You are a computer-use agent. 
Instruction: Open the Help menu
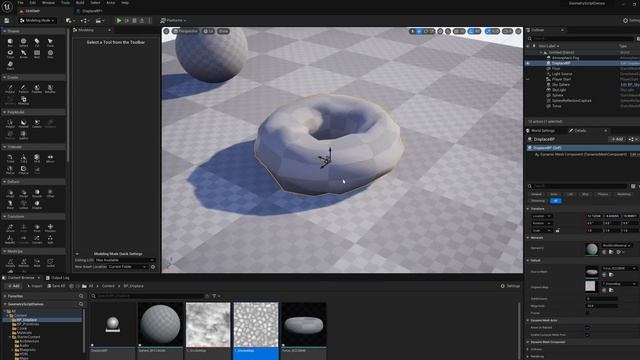(x=125, y=3)
